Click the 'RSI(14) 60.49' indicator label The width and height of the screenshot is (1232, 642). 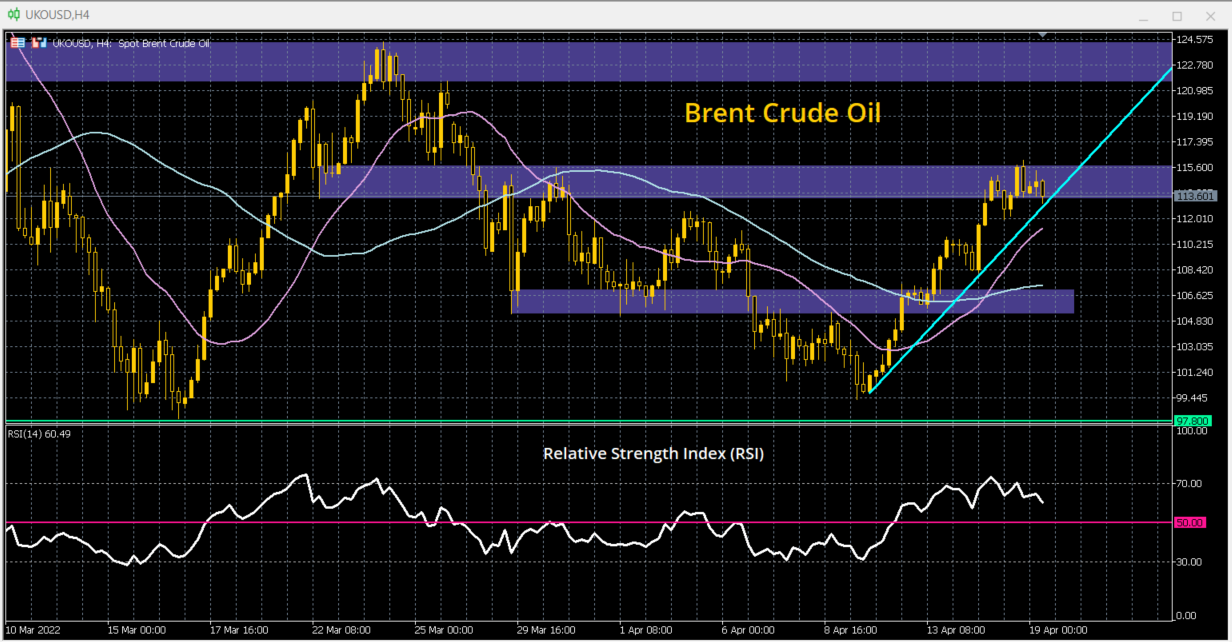tap(41, 433)
